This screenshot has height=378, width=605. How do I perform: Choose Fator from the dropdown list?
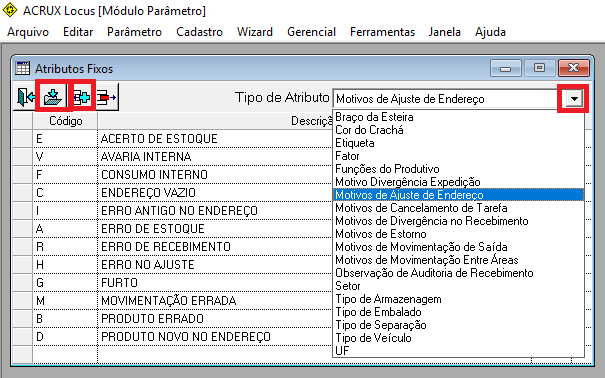click(x=458, y=156)
